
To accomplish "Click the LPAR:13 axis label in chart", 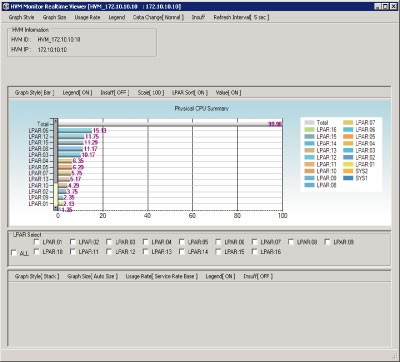I will click(39, 179).
